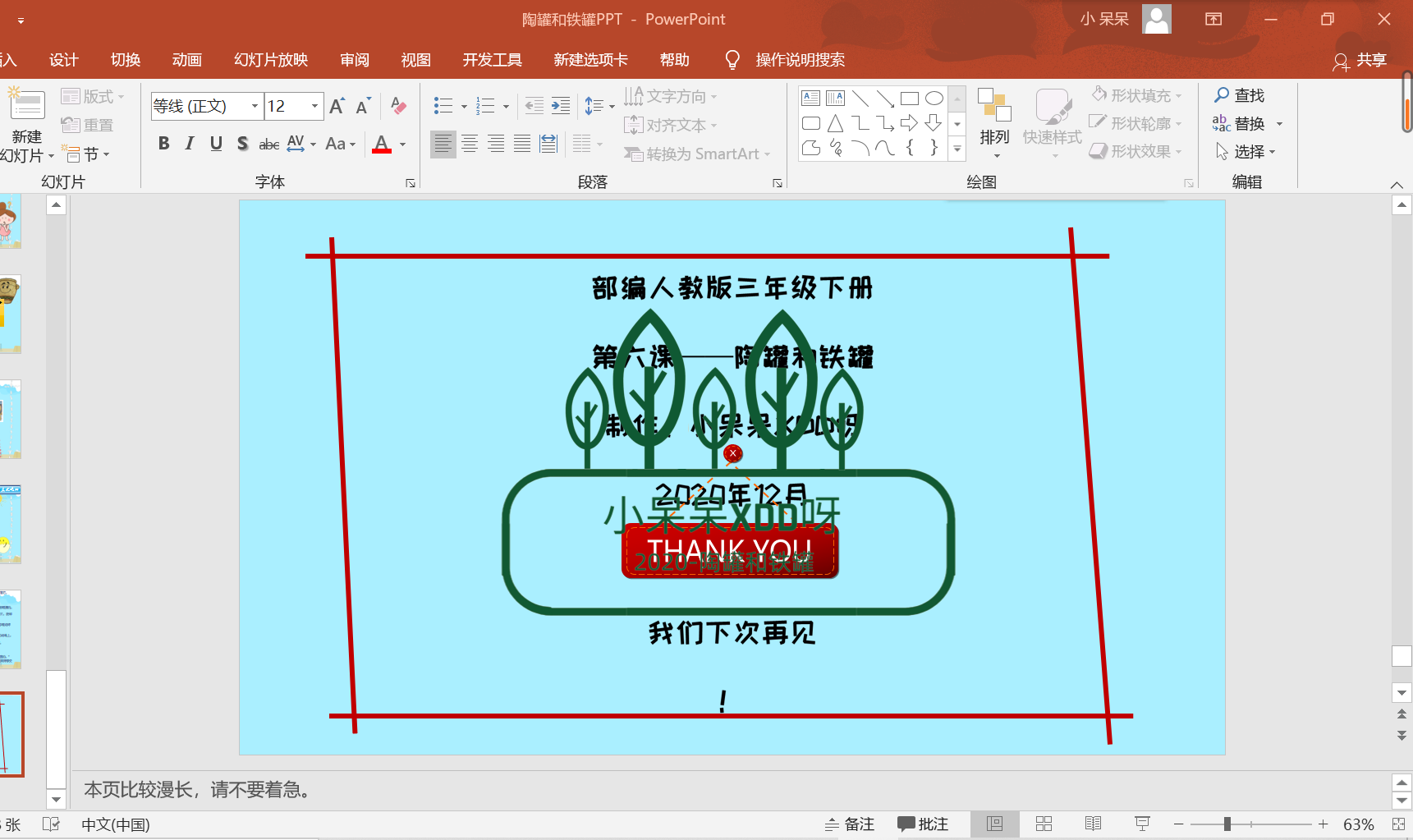Toggle italic formatting
1413x840 pixels.
(190, 144)
